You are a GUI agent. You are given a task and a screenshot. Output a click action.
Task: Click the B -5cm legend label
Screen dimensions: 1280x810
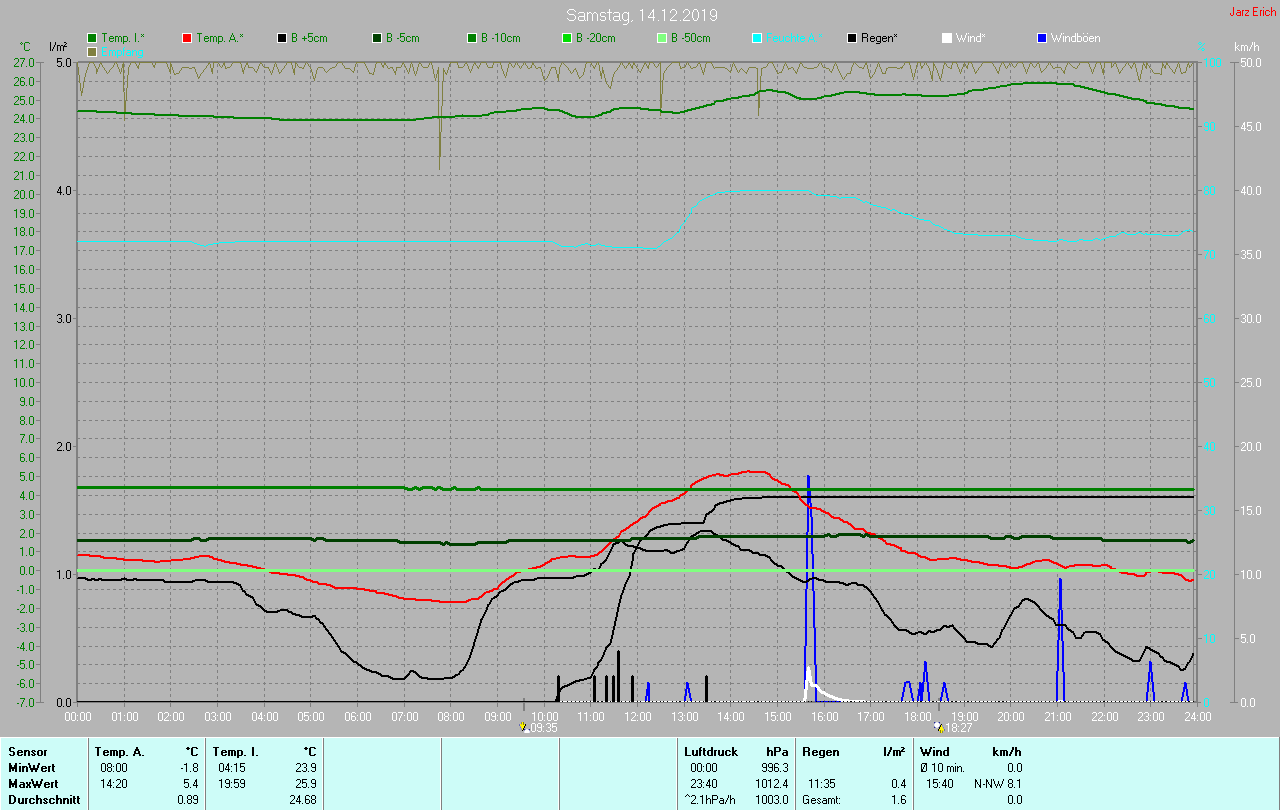pos(403,38)
